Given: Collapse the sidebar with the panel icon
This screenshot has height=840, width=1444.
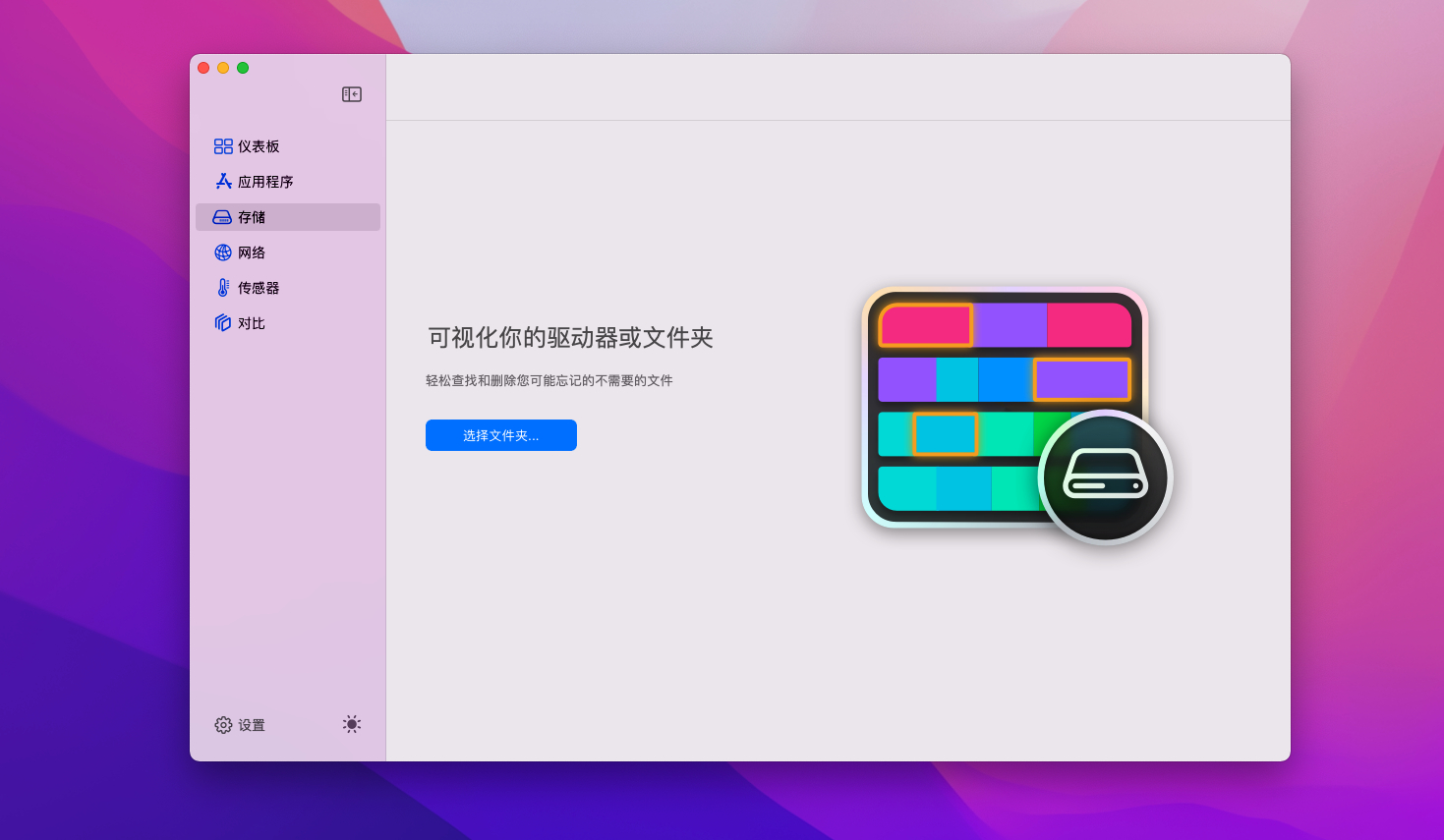Looking at the screenshot, I should [x=352, y=94].
